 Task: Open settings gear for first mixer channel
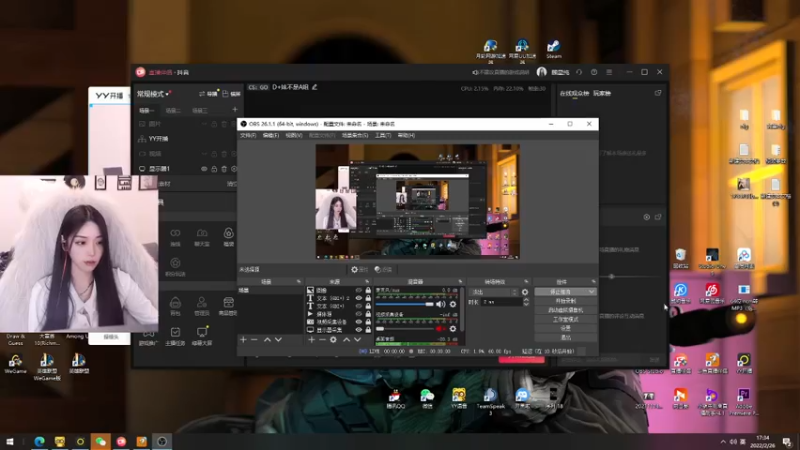[453, 304]
